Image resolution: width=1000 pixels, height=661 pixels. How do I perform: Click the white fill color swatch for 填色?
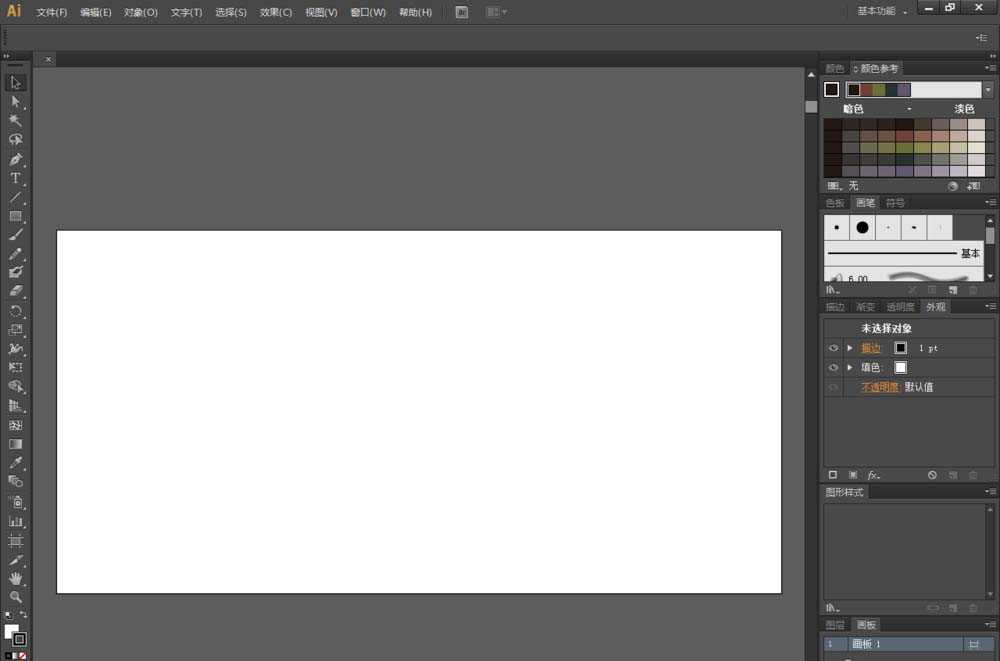tap(900, 367)
